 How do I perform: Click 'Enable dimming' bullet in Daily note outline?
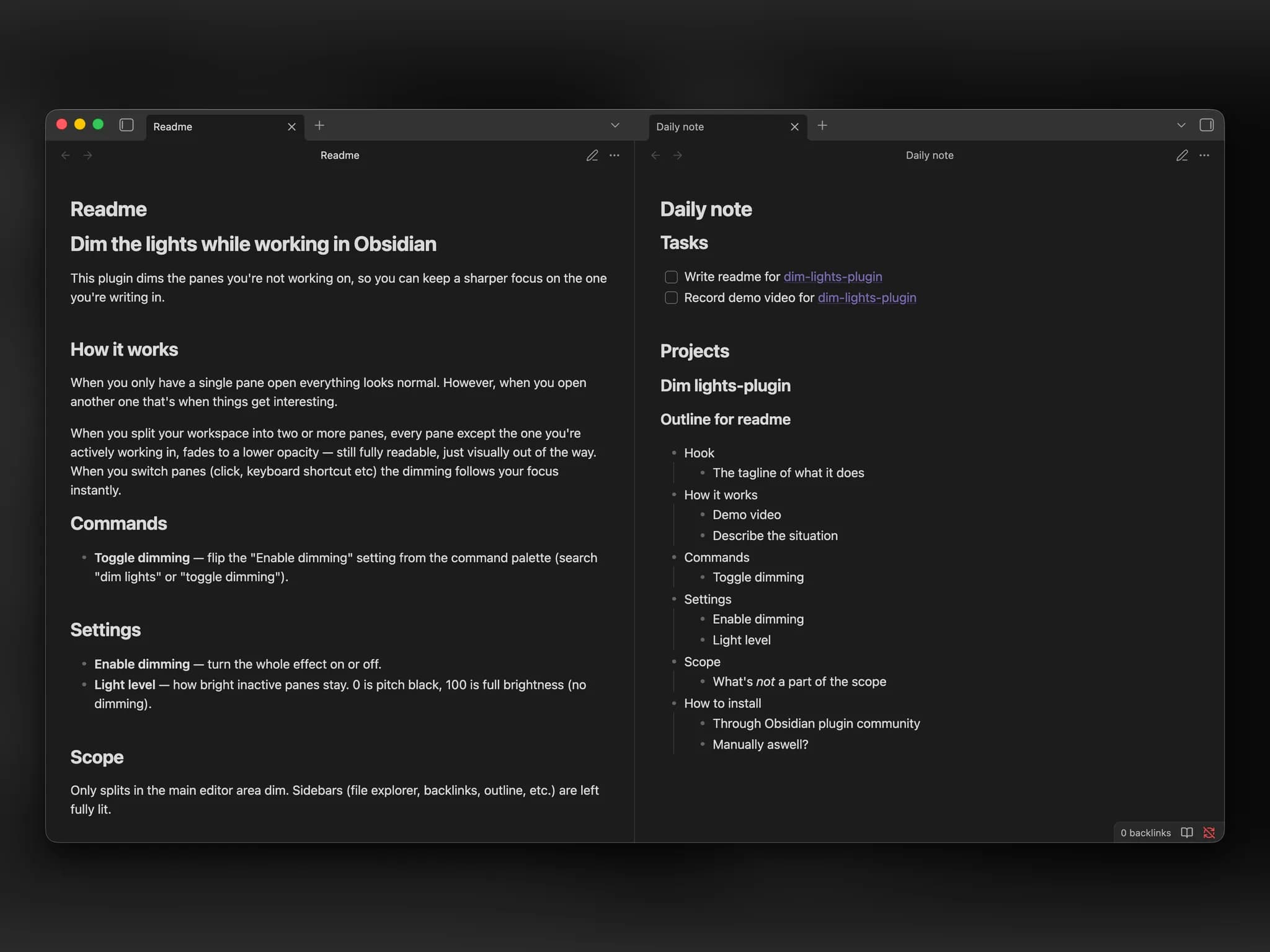click(x=758, y=619)
